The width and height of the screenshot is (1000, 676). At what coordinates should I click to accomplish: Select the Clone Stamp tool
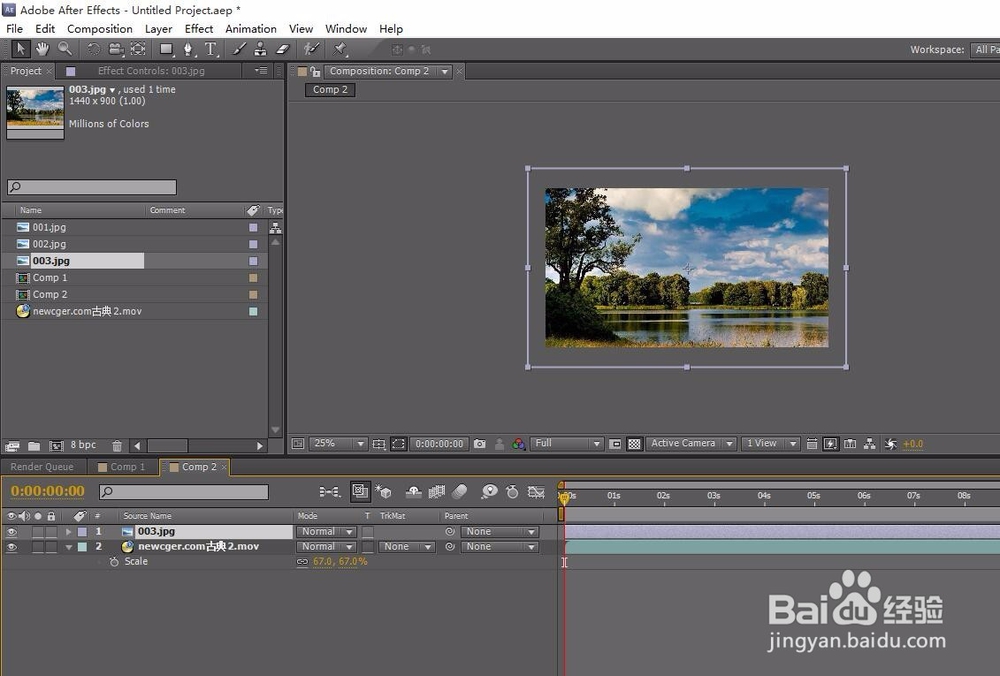[260, 49]
